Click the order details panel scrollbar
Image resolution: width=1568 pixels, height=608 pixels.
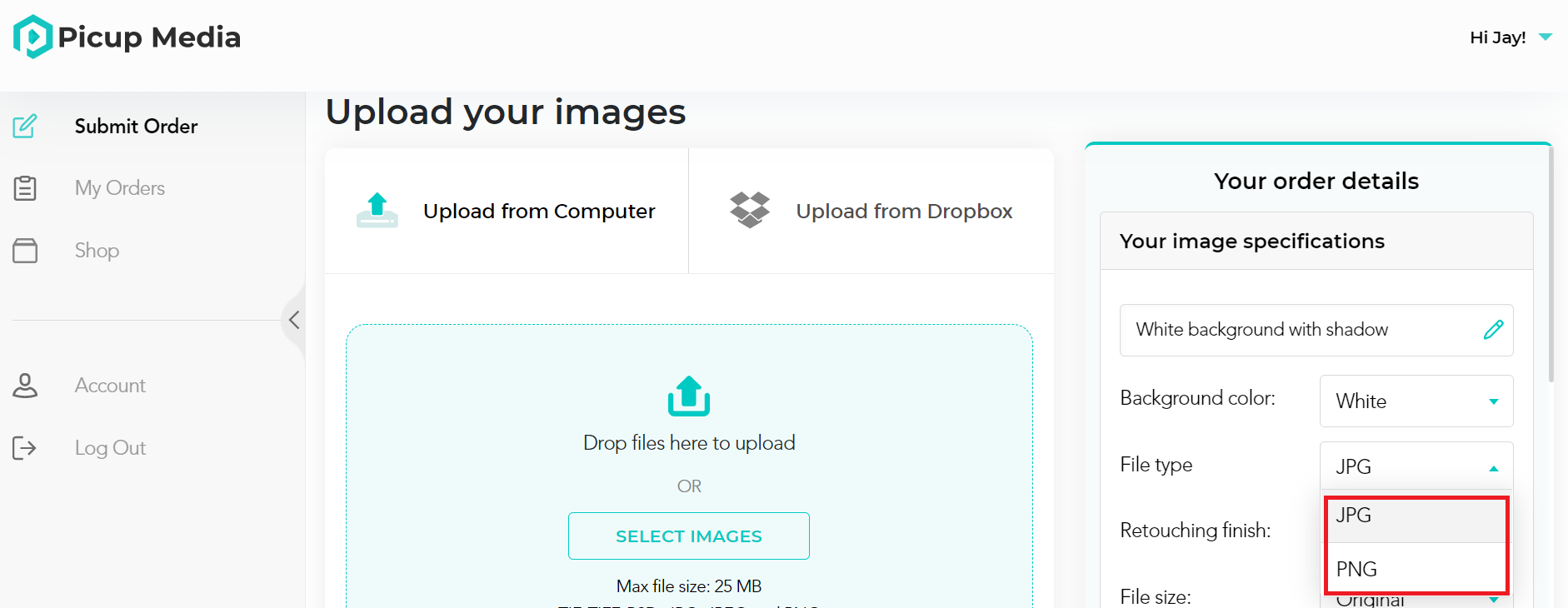click(1551, 267)
